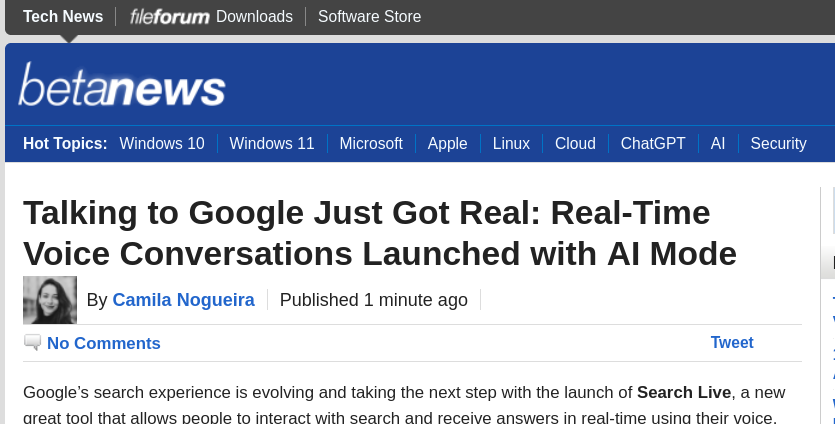Screen dimensions: 835x424
Task: Jump to No Comments section
Action: [x=104, y=343]
